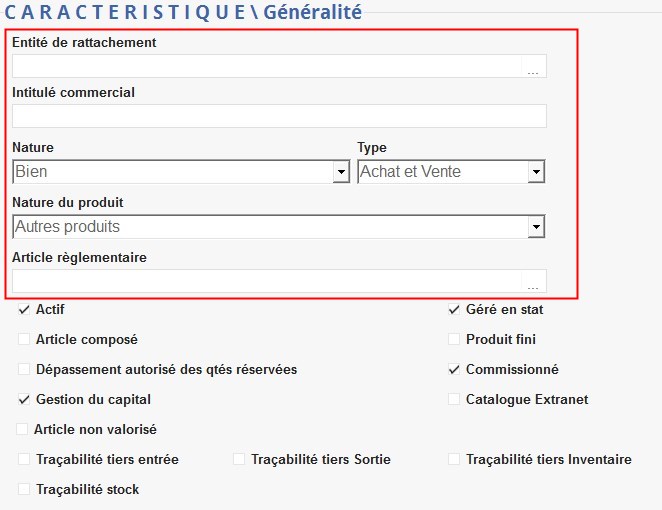
Task: Open the Nature du produit dropdown
Action: point(537,228)
